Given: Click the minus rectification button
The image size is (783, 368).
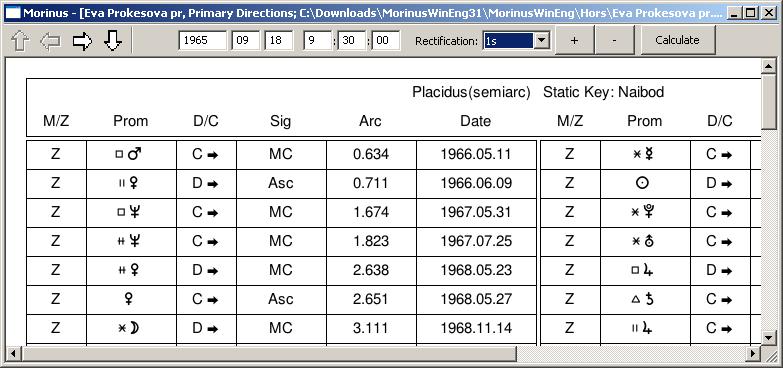Looking at the screenshot, I should pyautogui.click(x=614, y=40).
